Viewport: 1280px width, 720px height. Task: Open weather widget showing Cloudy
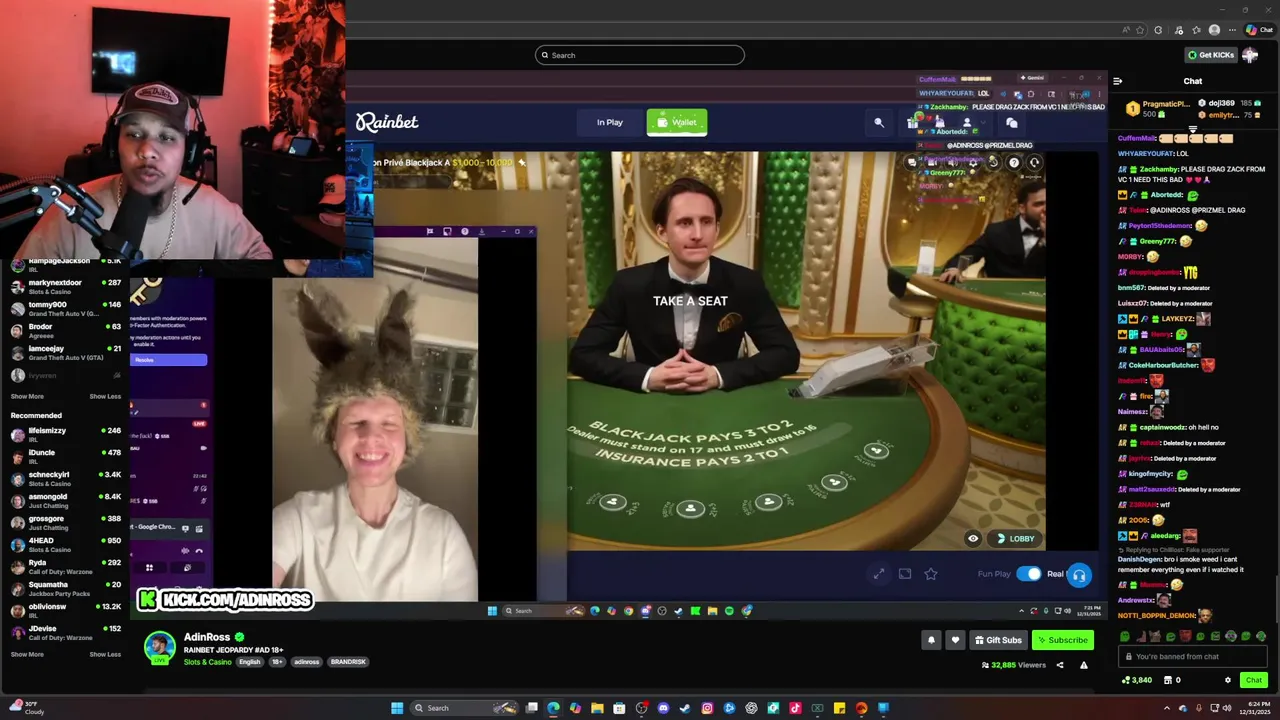pos(27,707)
